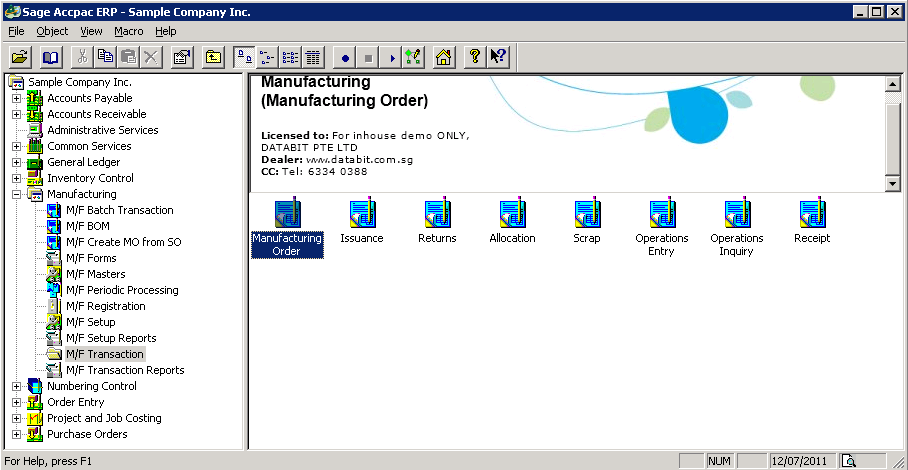Viewport: 908px width, 470px height.
Task: Select M/F Masters in the tree
Action: click(96, 274)
